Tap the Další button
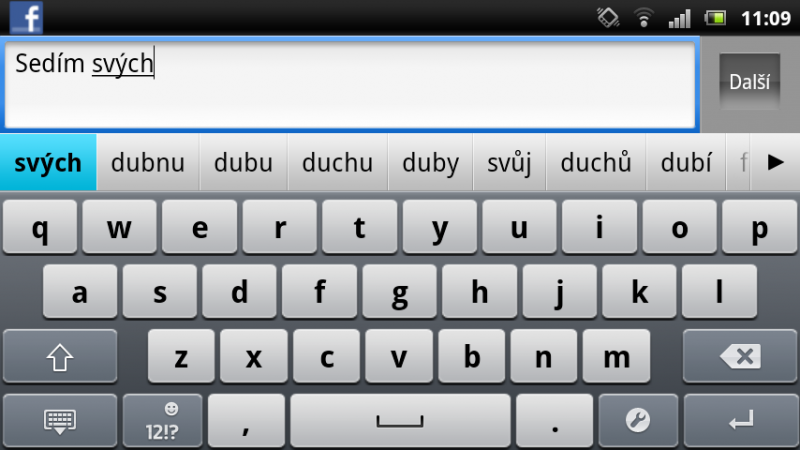800x450 pixels. point(749,82)
